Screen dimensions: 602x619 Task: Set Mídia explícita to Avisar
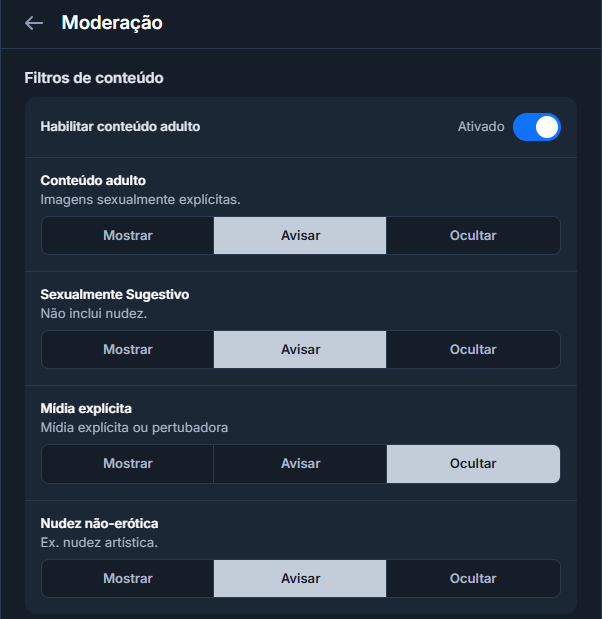click(300, 464)
